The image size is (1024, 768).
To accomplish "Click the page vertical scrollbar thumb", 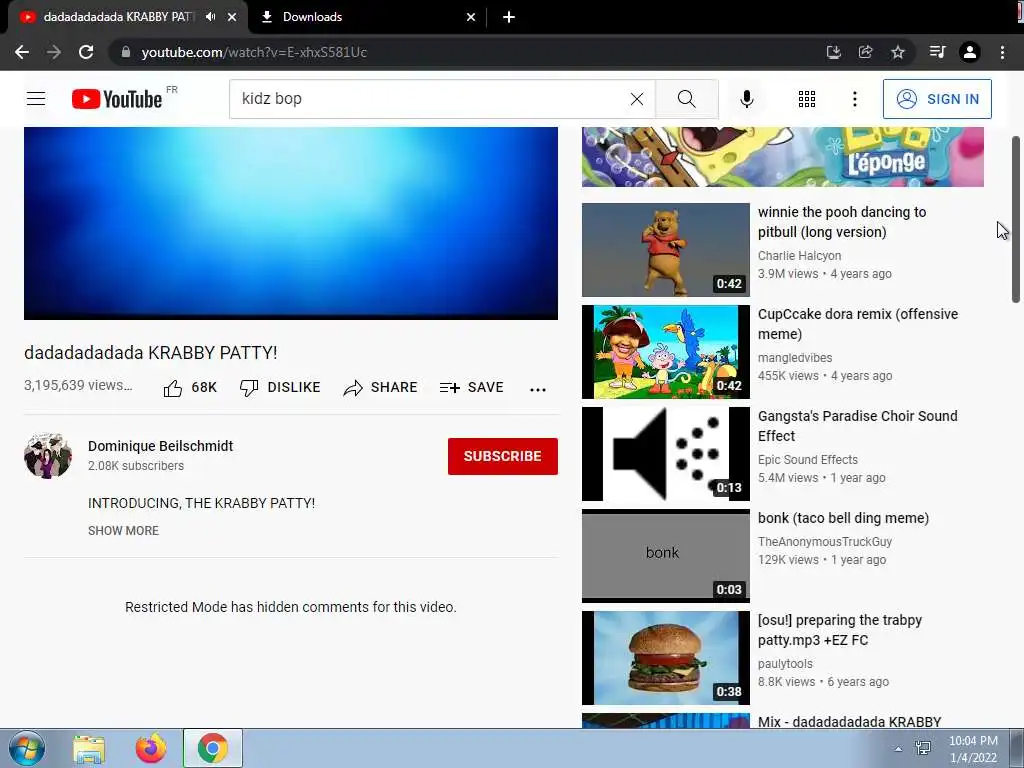I will tap(1016, 219).
